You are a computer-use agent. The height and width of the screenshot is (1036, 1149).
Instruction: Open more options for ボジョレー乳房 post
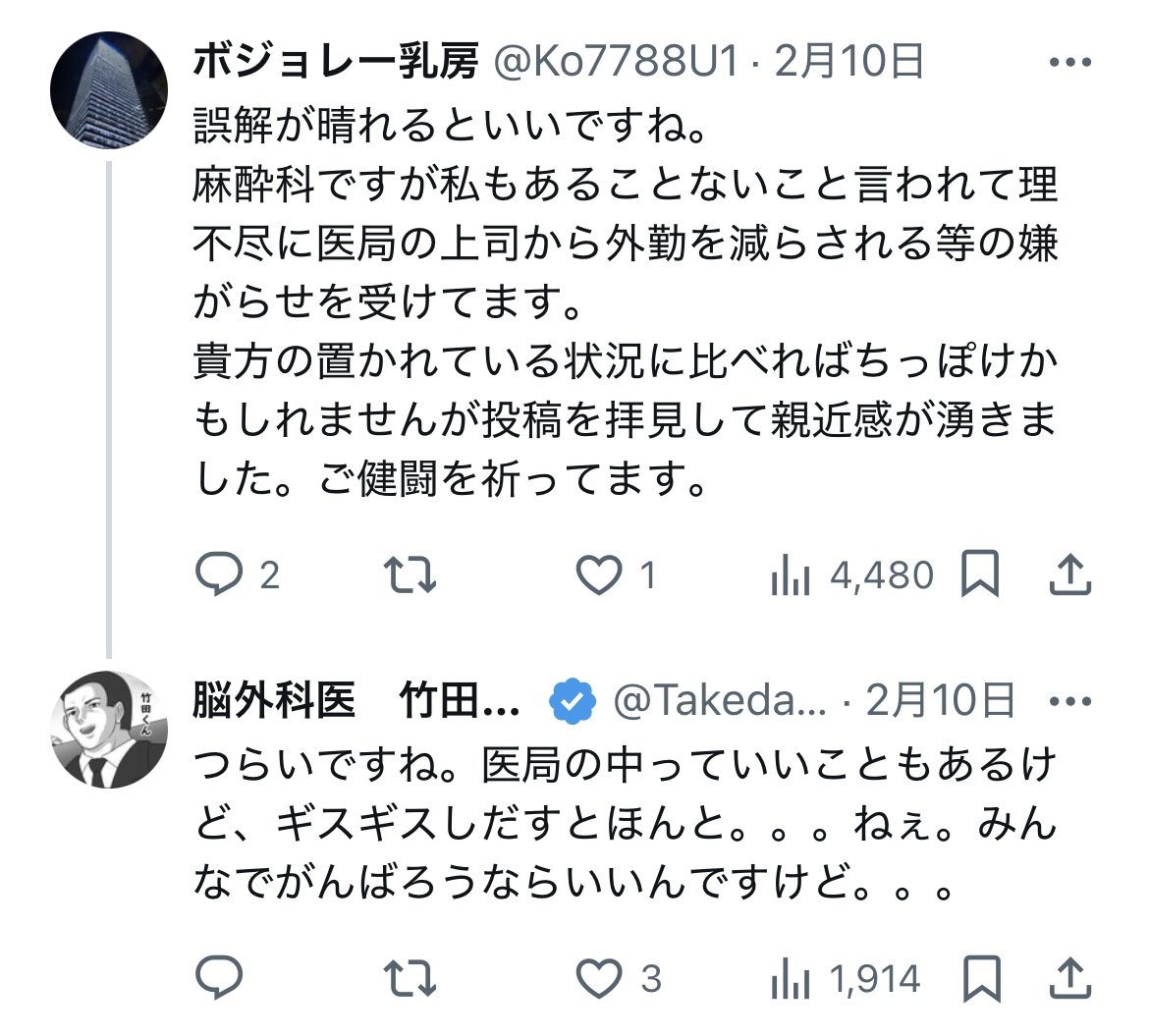[x=1069, y=63]
